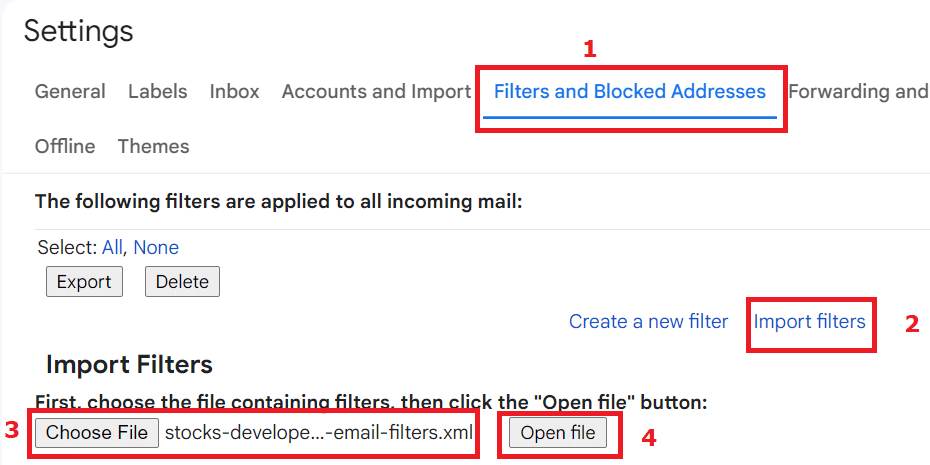Click the selected email-filters.xml file name
Viewport: 930px width, 465px height.
pyautogui.click(x=319, y=433)
